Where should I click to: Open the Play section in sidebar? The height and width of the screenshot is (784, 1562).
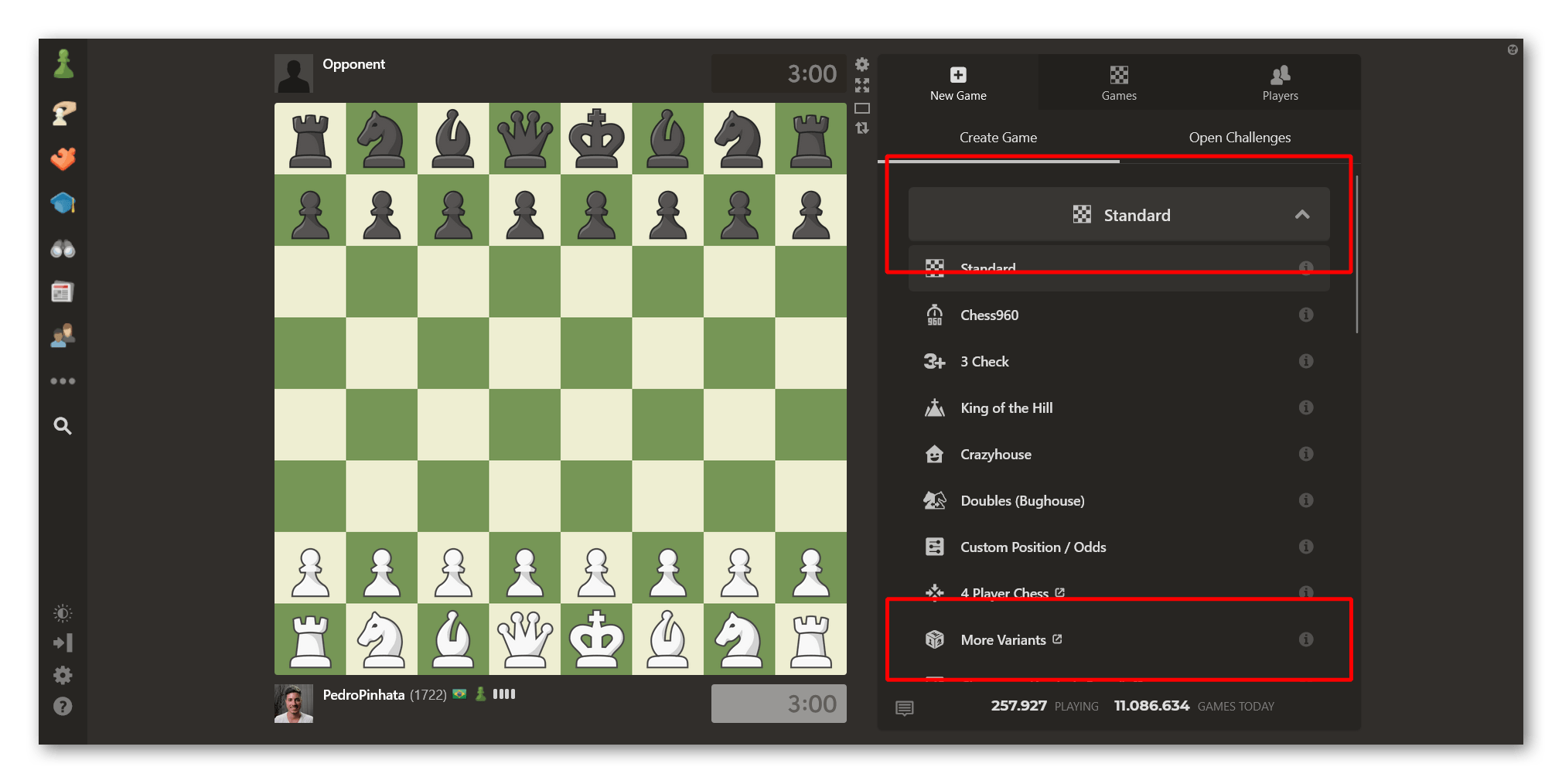[x=63, y=113]
